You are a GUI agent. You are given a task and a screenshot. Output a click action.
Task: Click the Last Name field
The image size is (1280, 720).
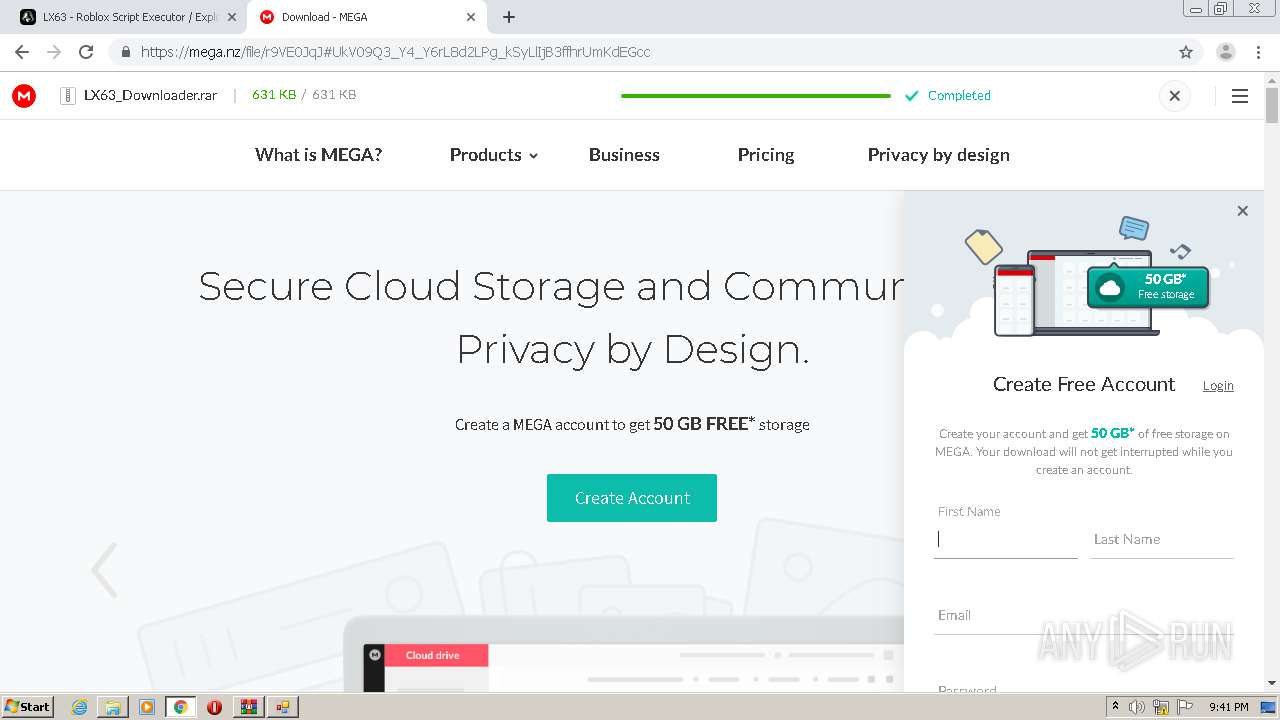(1162, 539)
